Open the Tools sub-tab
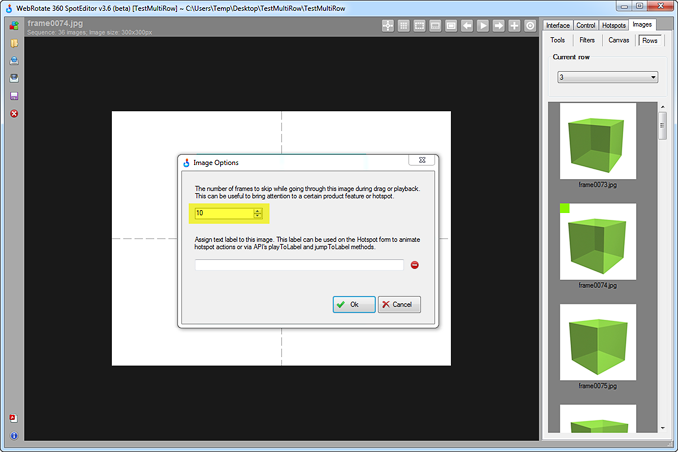 click(557, 40)
